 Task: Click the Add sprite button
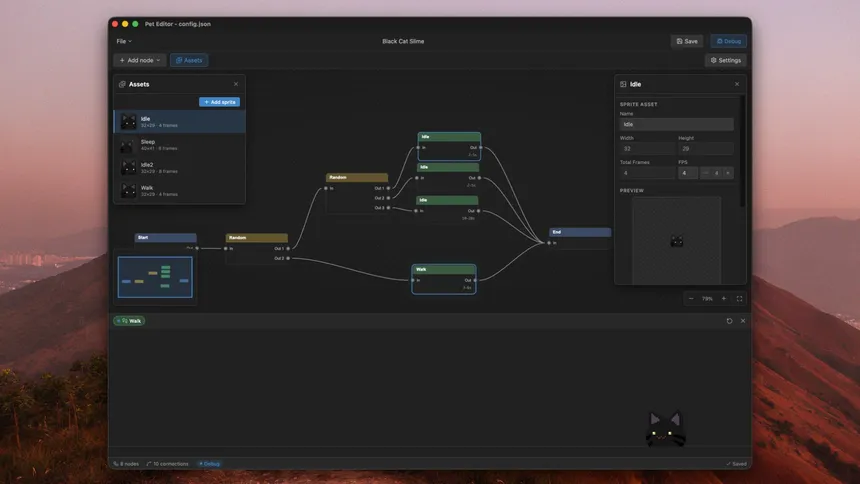click(x=219, y=102)
